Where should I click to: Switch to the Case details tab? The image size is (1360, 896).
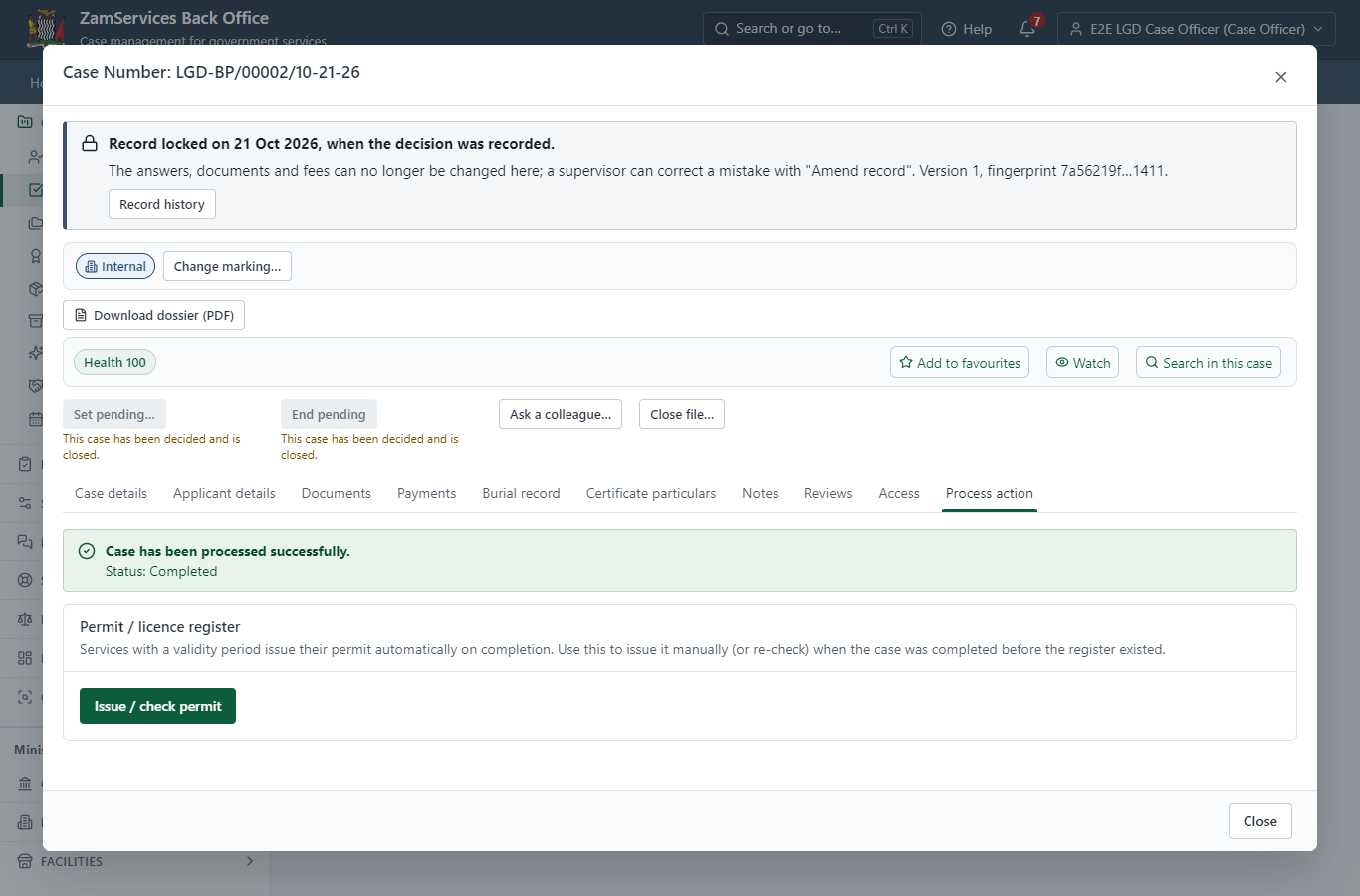point(111,493)
